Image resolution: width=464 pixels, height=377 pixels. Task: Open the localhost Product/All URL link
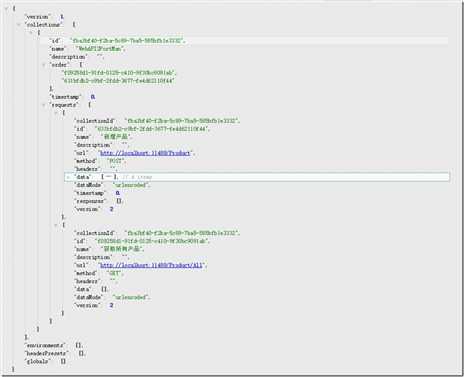pos(151,265)
